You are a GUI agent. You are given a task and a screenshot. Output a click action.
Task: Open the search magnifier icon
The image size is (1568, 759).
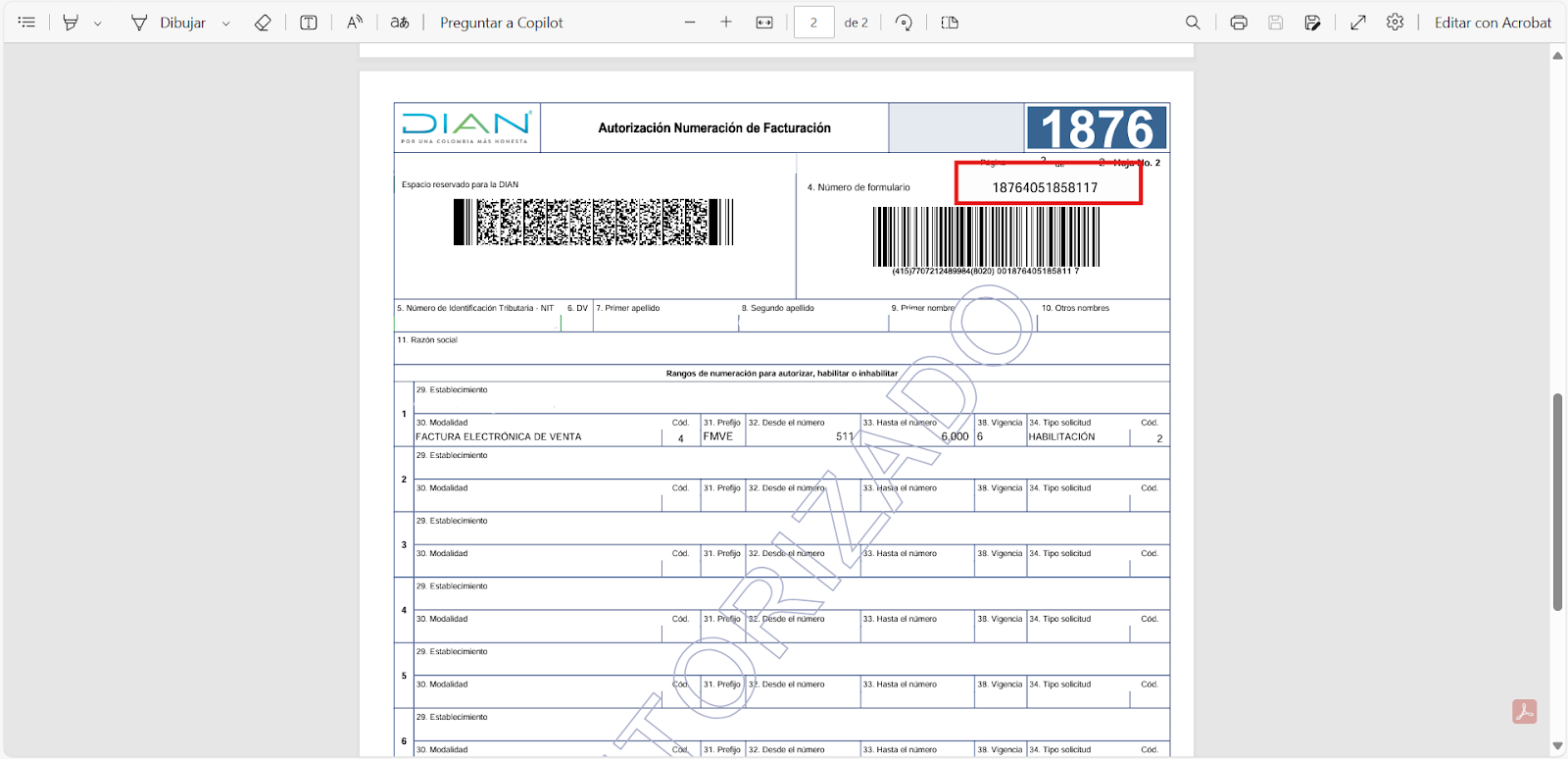coord(1193,23)
